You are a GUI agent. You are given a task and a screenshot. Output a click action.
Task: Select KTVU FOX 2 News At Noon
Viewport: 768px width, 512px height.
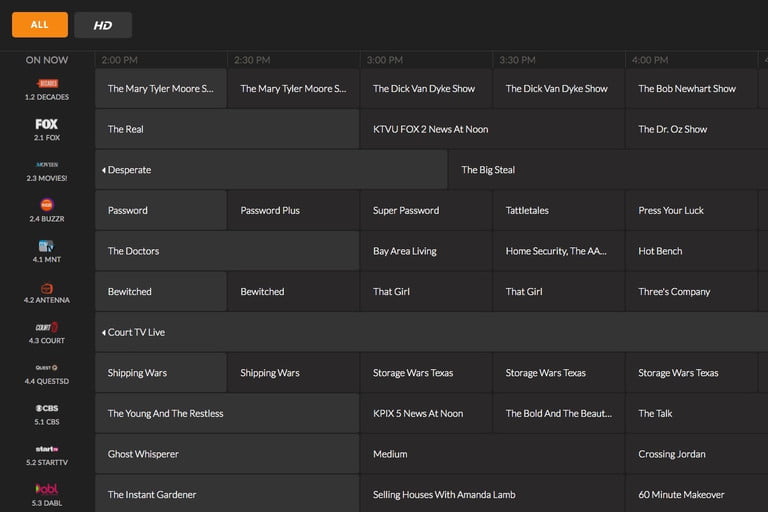(x=442, y=129)
